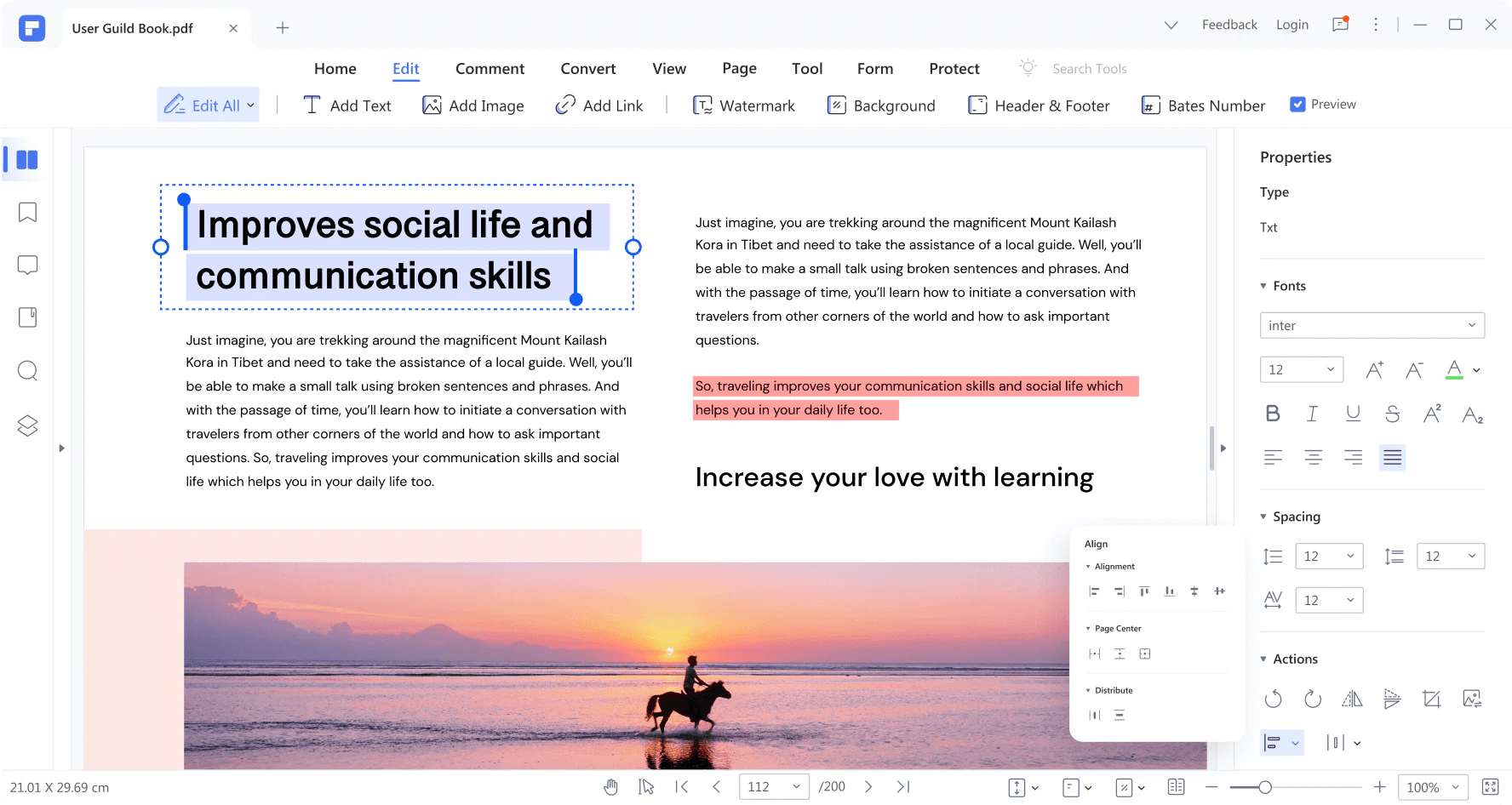This screenshot has height=805, width=1512.
Task: Collapse the Spacing section
Action: point(1263,516)
